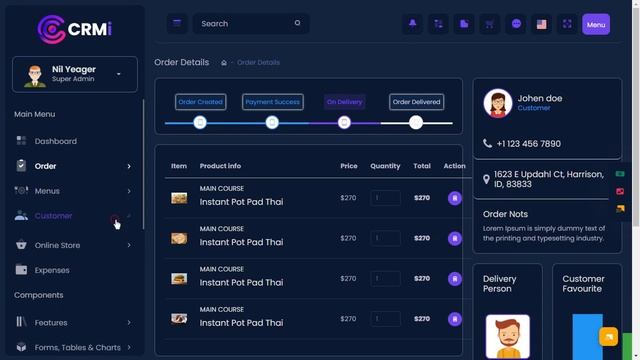
Task: Click the Customer people icon
Action: [21, 215]
